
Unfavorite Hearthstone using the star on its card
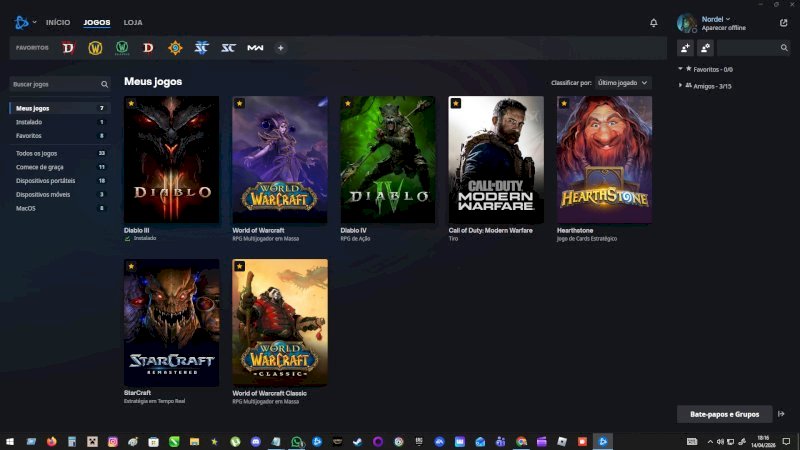(x=563, y=103)
